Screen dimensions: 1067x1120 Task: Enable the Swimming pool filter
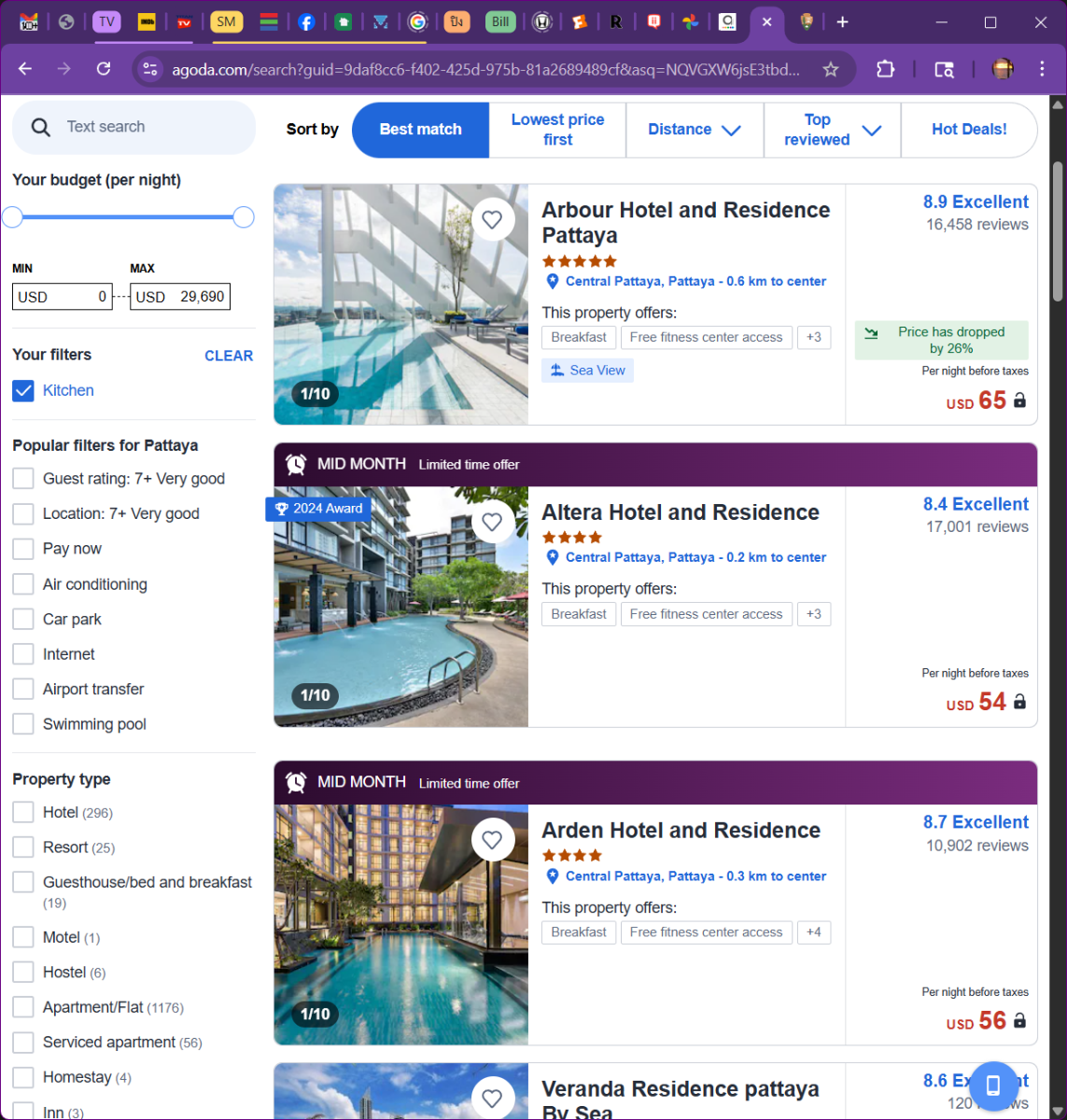coord(23,724)
